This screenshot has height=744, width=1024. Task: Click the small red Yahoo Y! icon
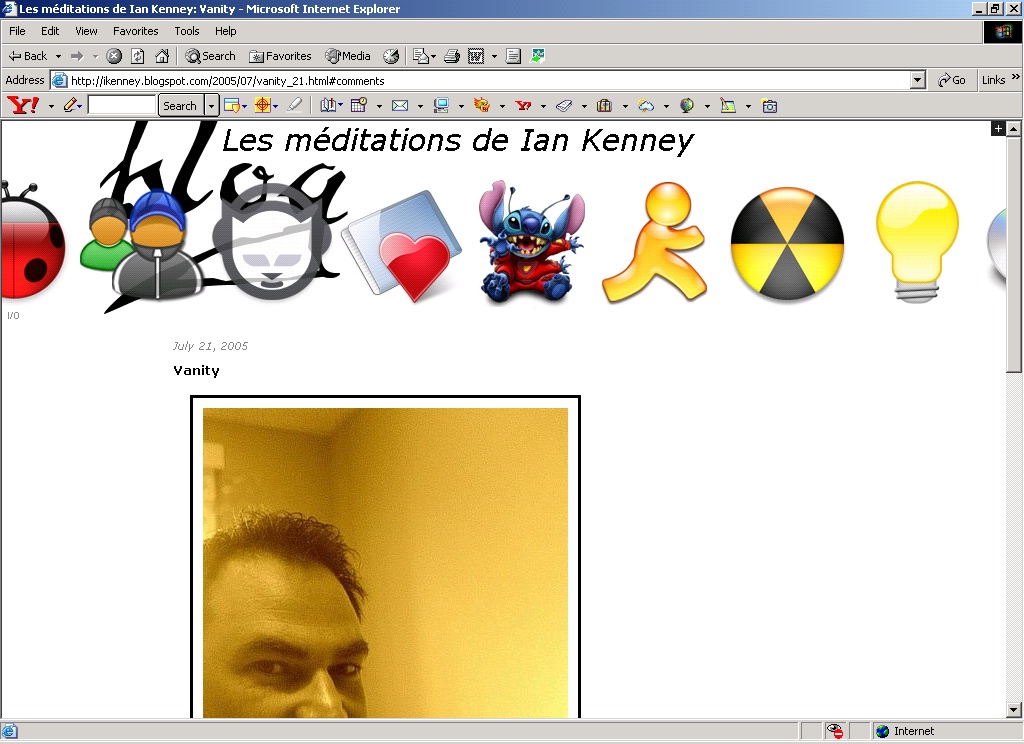click(523, 105)
